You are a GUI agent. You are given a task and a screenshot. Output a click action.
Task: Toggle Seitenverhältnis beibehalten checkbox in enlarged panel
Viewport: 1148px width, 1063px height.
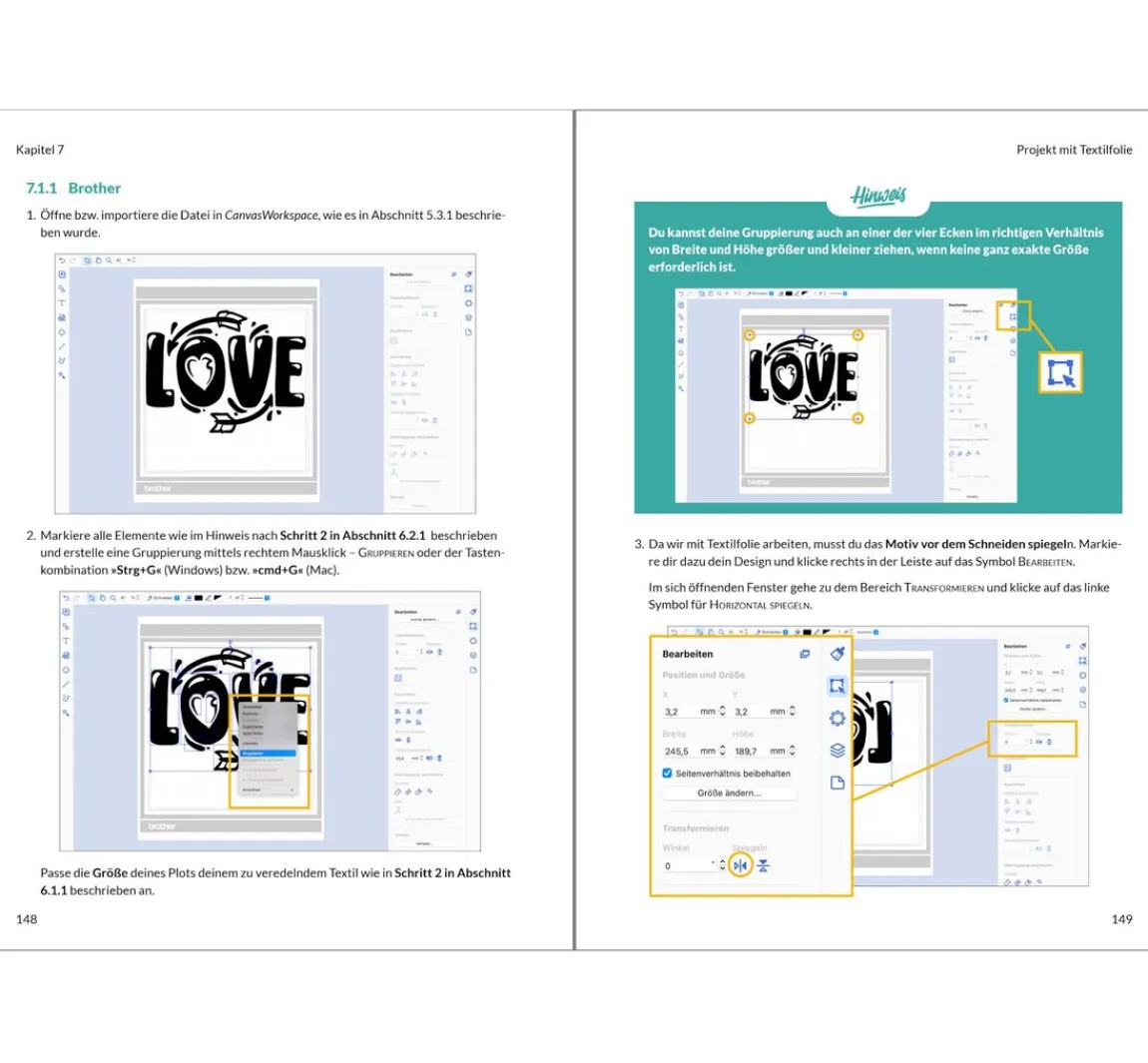point(667,774)
